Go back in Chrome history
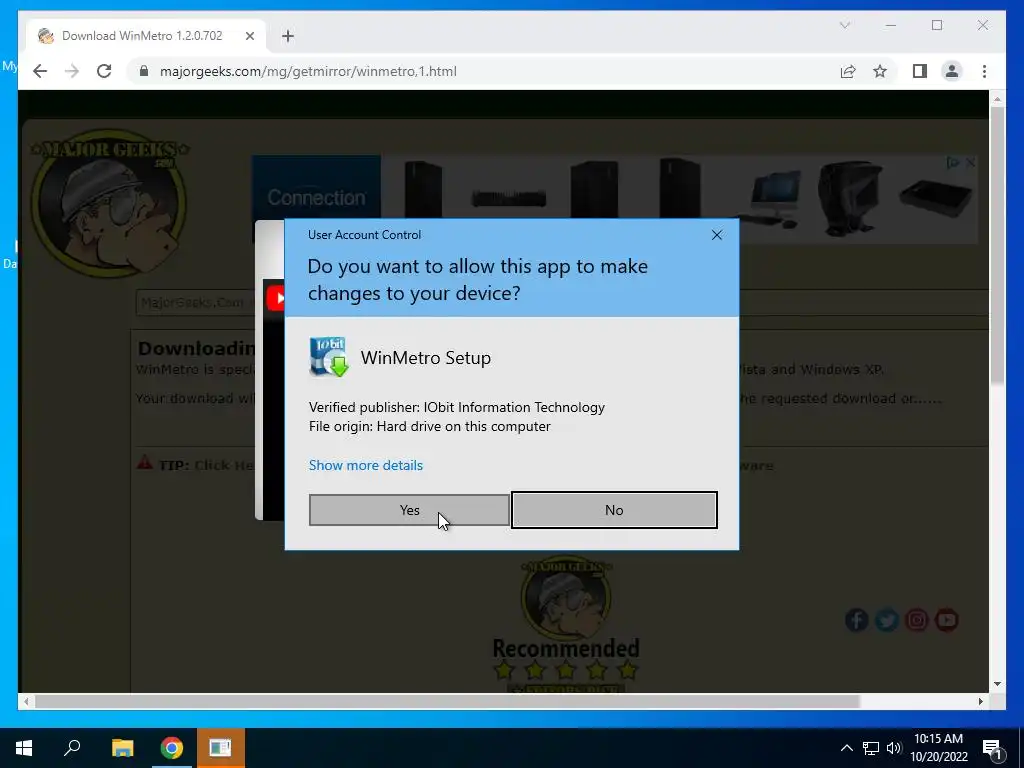Viewport: 1024px width, 768px height. (40, 71)
